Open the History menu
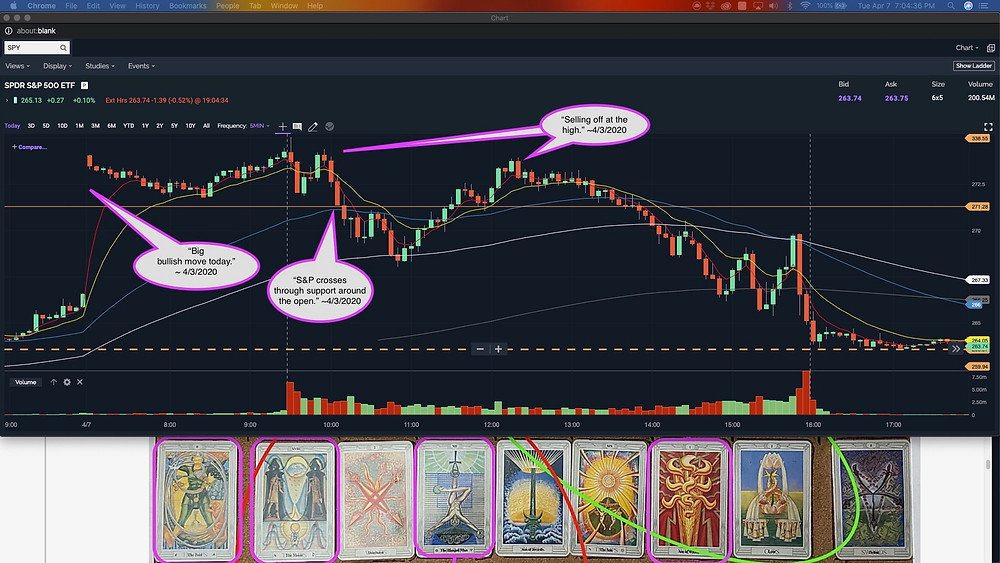 [147, 6]
